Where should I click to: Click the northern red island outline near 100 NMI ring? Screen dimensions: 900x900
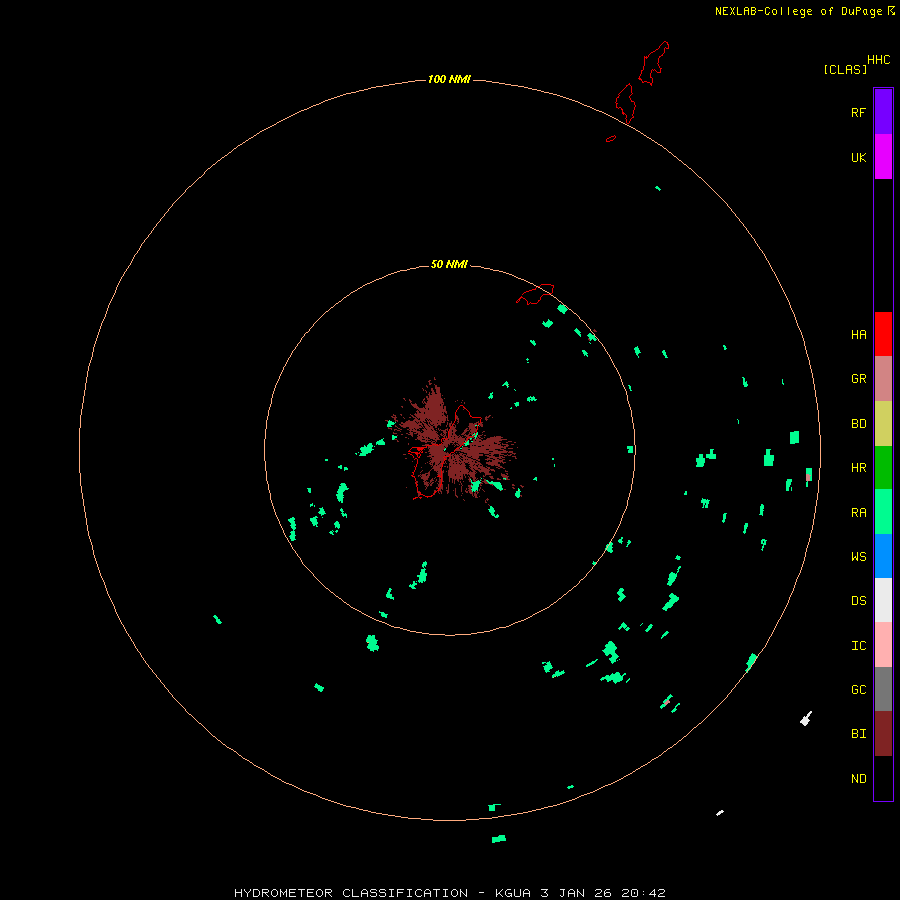tap(626, 103)
